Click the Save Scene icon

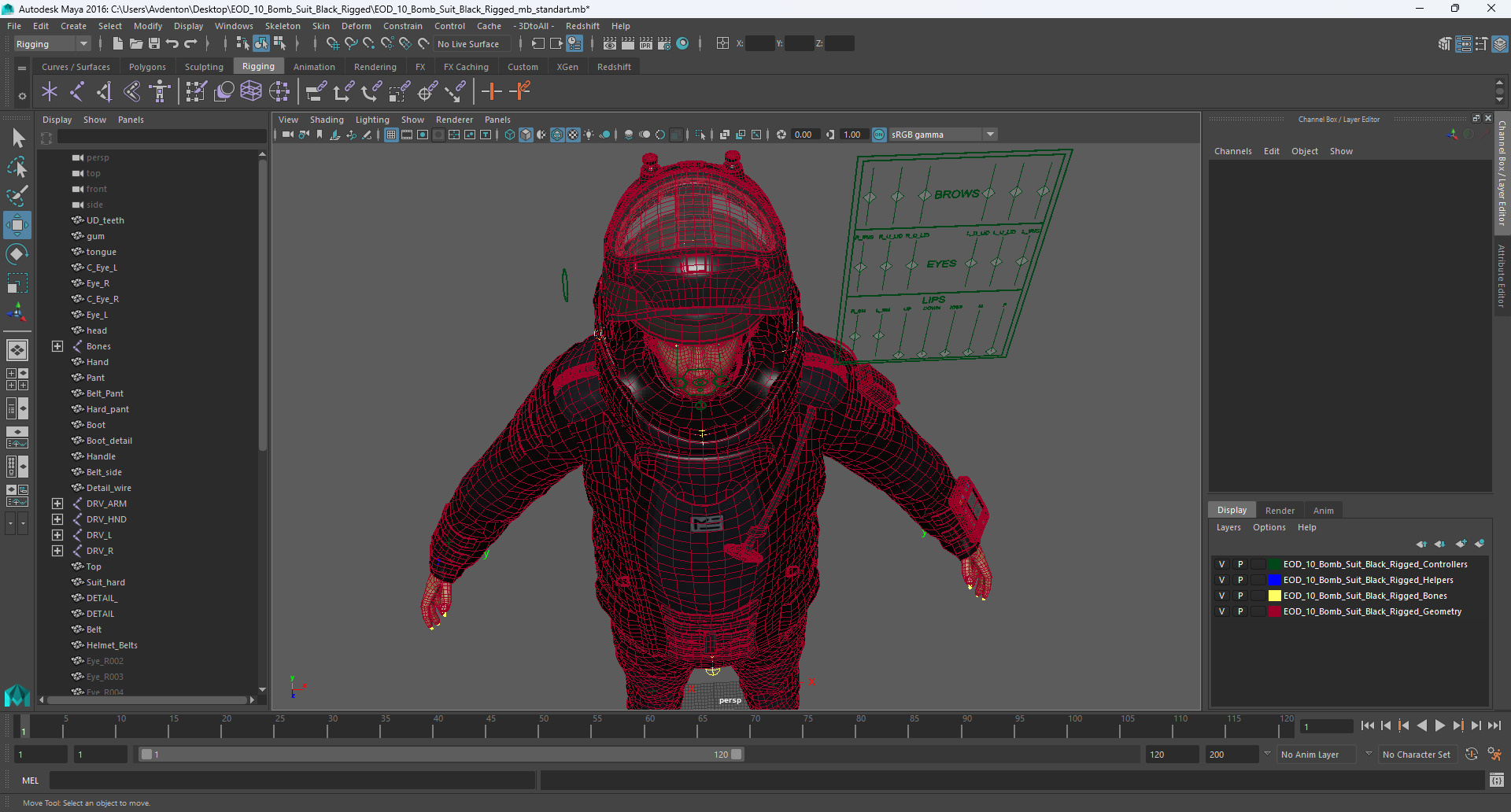click(154, 44)
